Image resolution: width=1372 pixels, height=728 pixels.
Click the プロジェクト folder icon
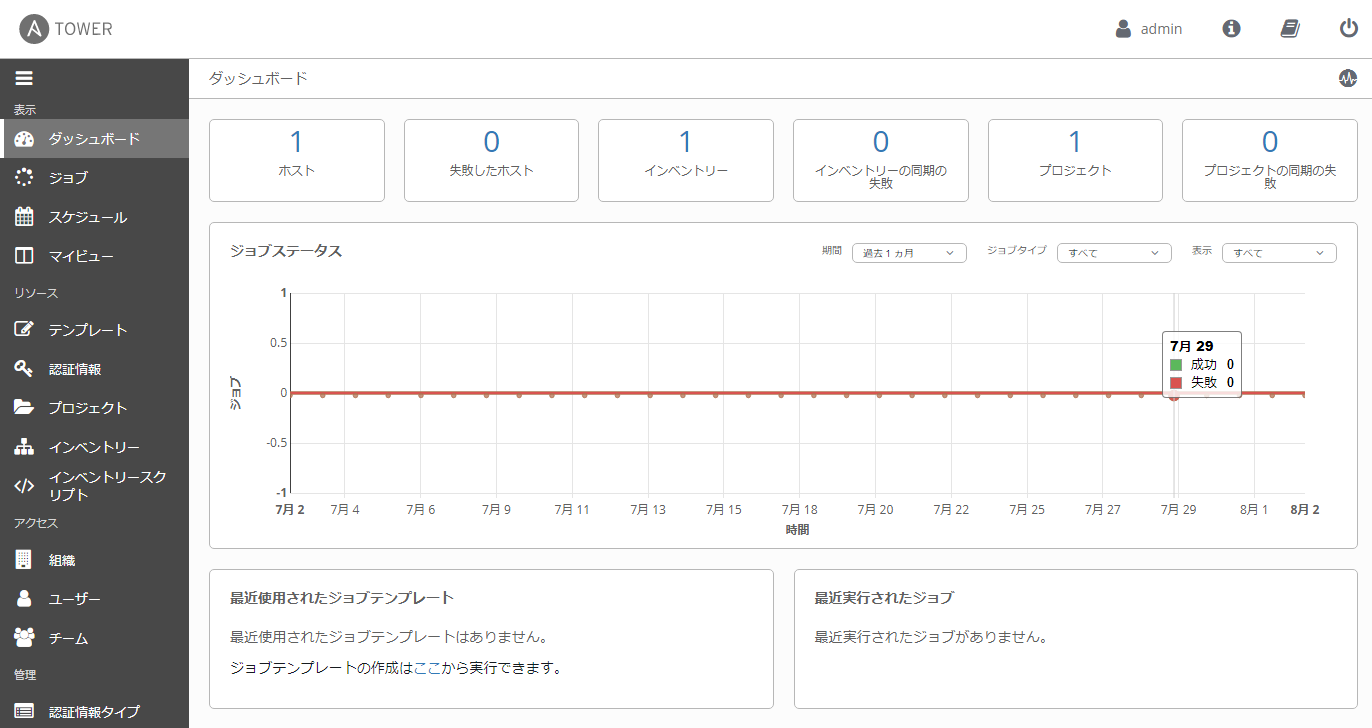[25, 407]
